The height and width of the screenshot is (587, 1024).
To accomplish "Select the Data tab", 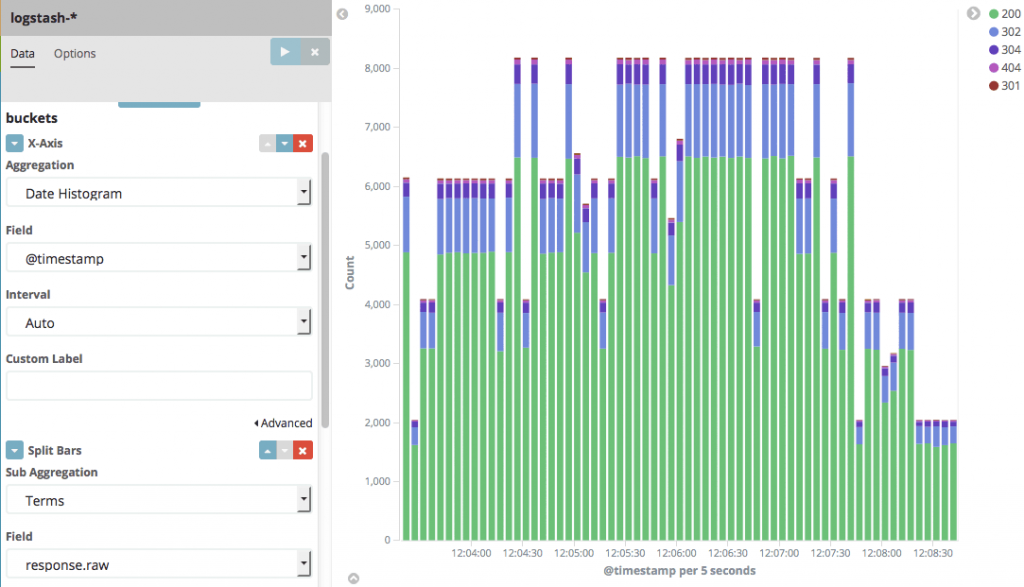I will (22, 54).
